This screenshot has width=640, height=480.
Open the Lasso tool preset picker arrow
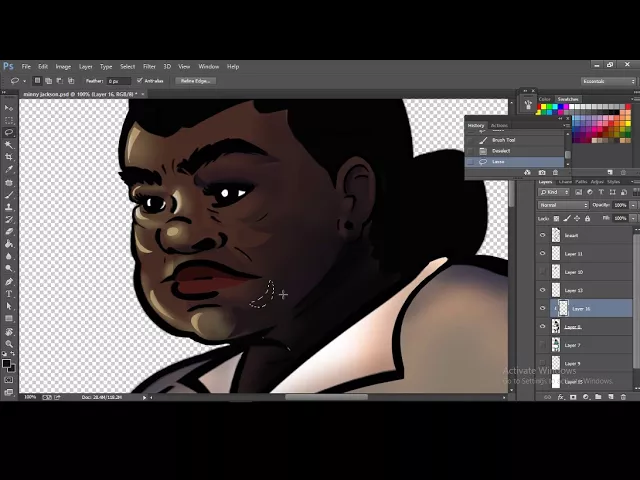pyautogui.click(x=24, y=81)
